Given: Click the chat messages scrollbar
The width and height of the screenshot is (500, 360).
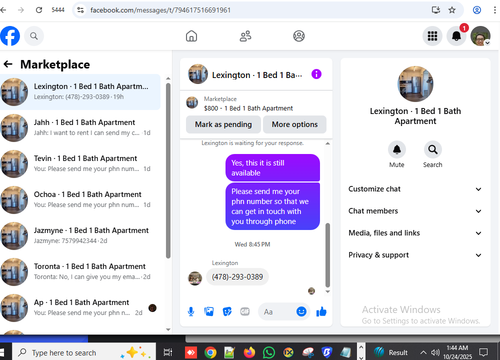Looking at the screenshot, I should [328, 255].
